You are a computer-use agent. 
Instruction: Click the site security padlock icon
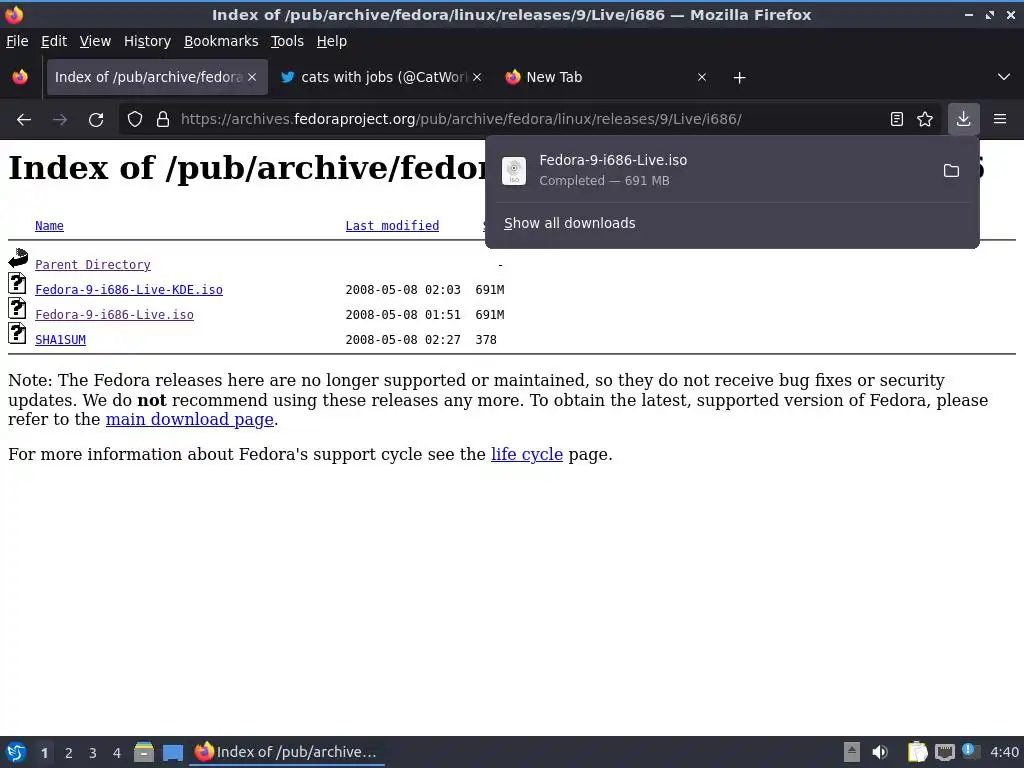163,120
